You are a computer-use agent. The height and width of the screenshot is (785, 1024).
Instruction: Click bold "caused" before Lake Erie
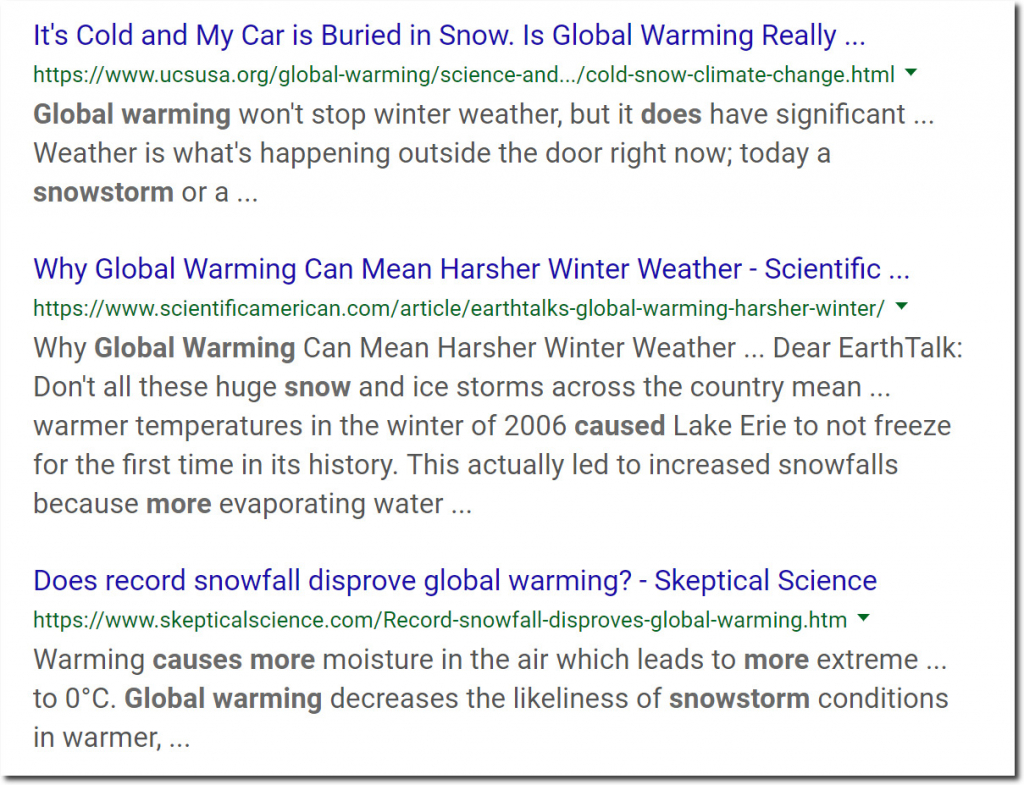[620, 426]
